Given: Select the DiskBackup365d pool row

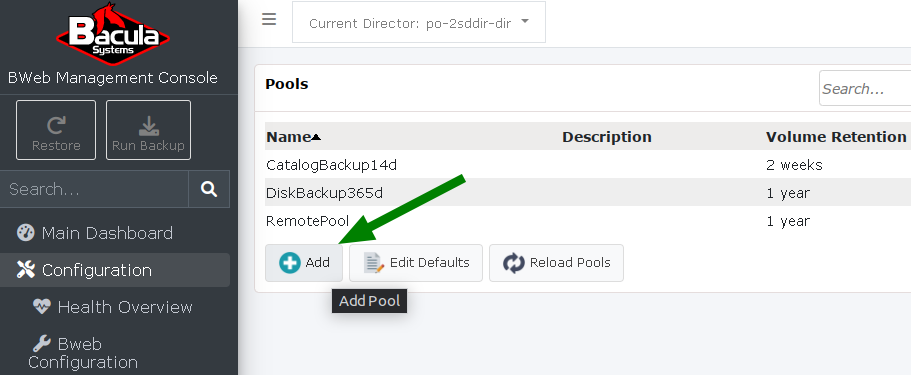Looking at the screenshot, I should 588,192.
